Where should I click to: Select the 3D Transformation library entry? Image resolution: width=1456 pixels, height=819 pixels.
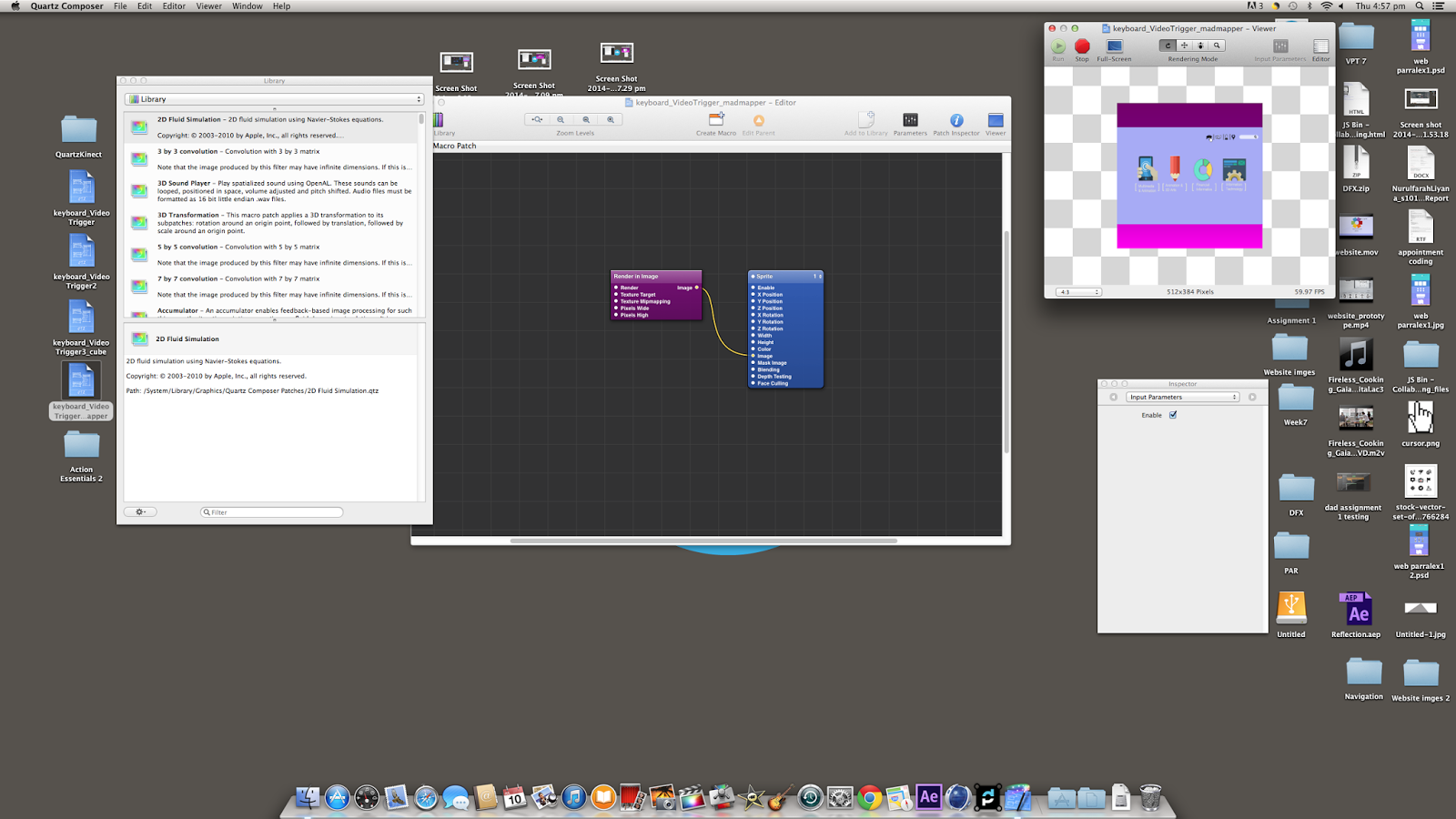tap(275, 223)
